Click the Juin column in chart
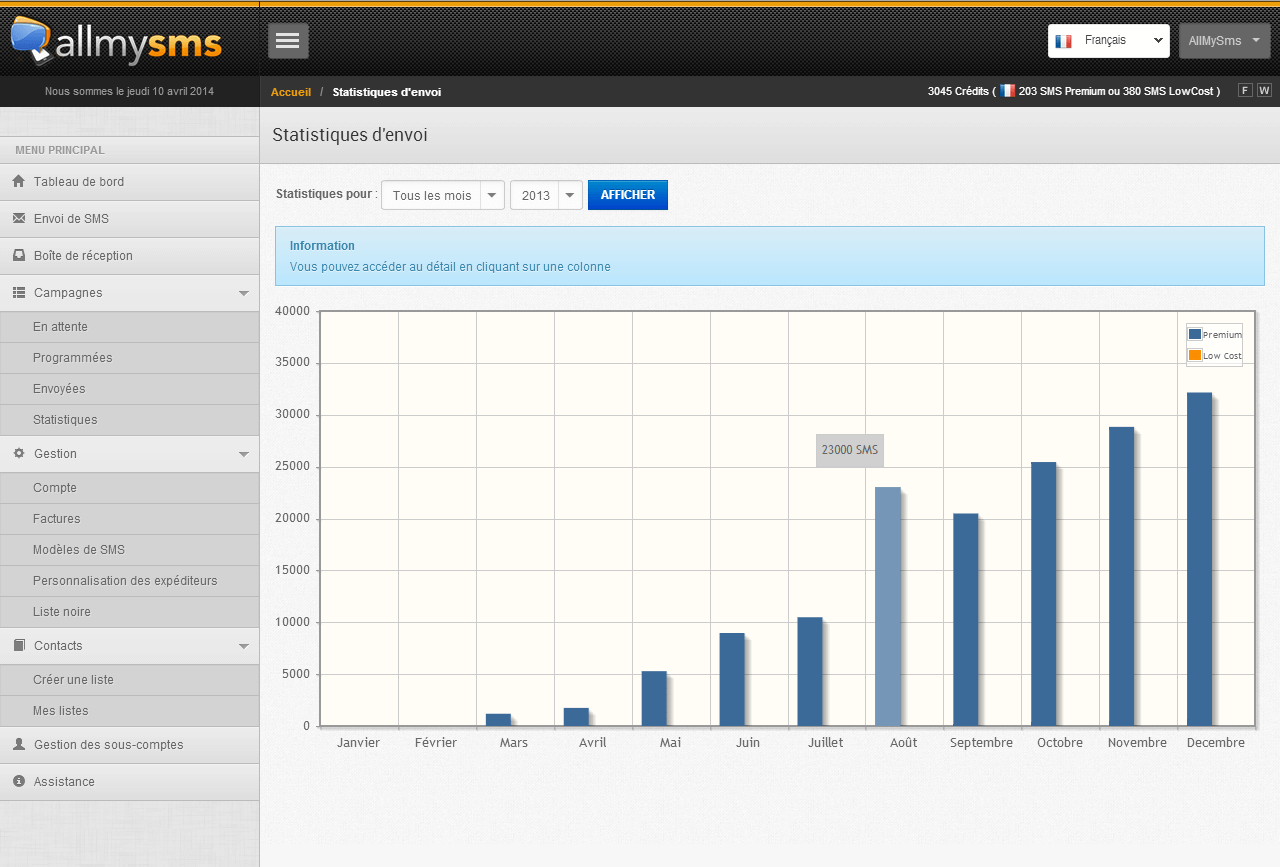Viewport: 1280px width, 867px height. (x=732, y=680)
